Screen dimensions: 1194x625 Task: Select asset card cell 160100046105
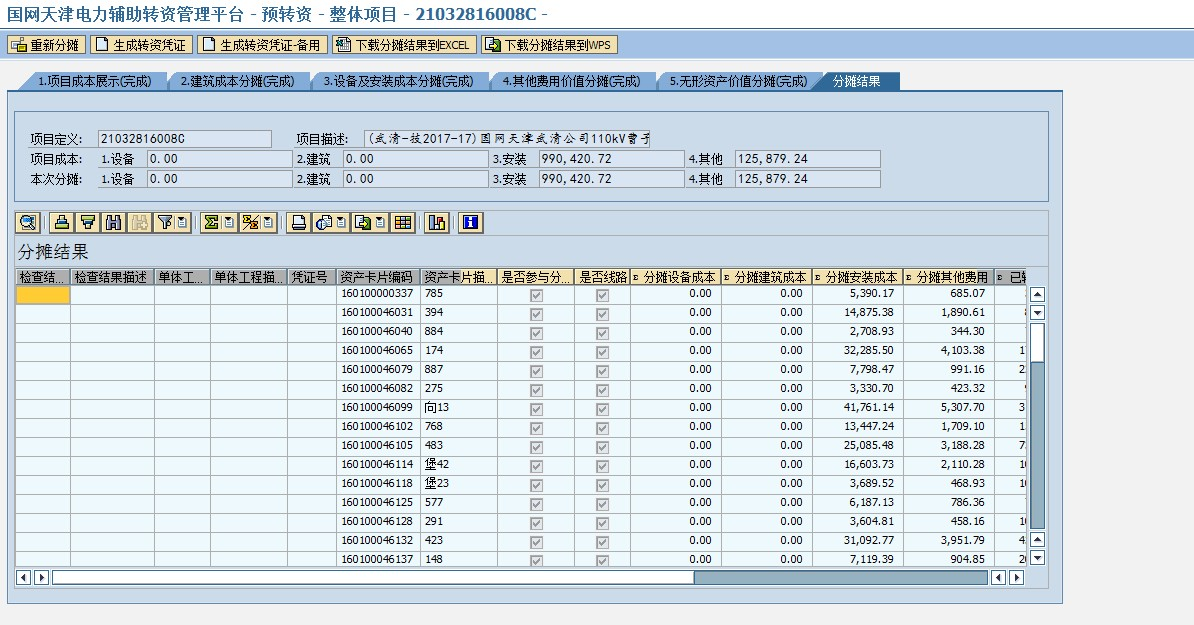[378, 446]
